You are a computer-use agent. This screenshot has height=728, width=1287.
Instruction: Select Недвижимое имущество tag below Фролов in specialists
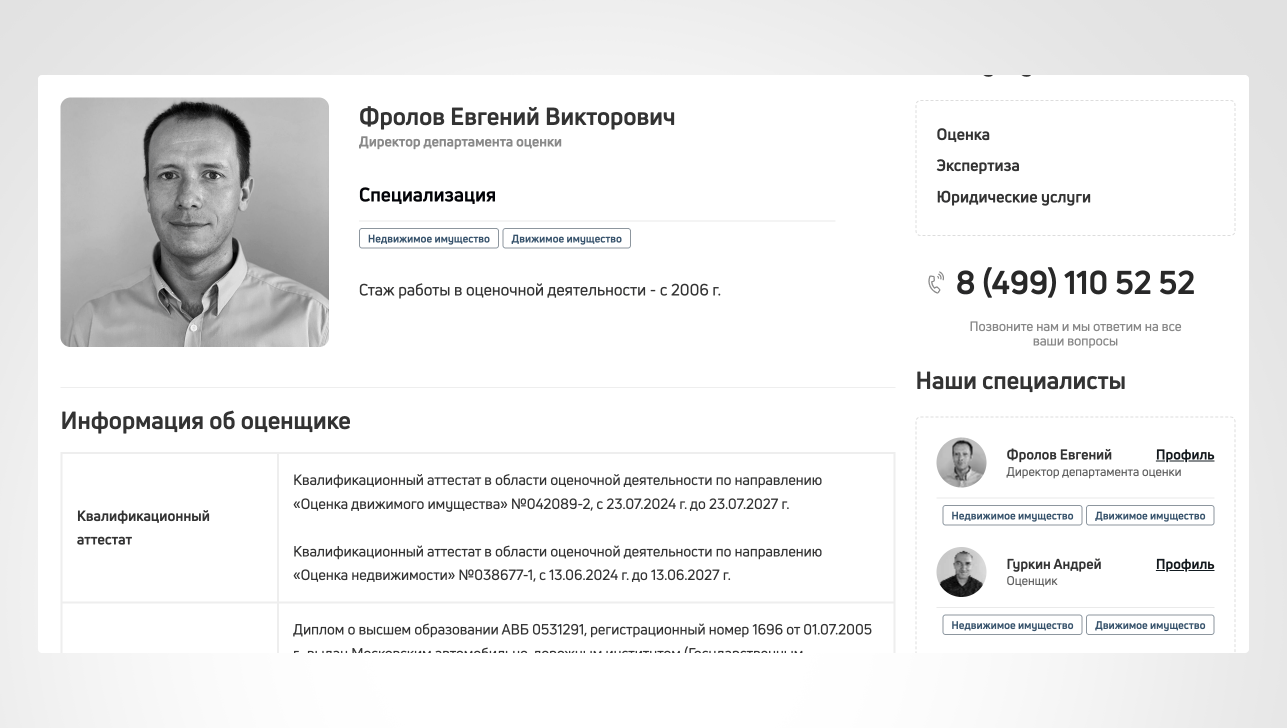tap(1012, 516)
